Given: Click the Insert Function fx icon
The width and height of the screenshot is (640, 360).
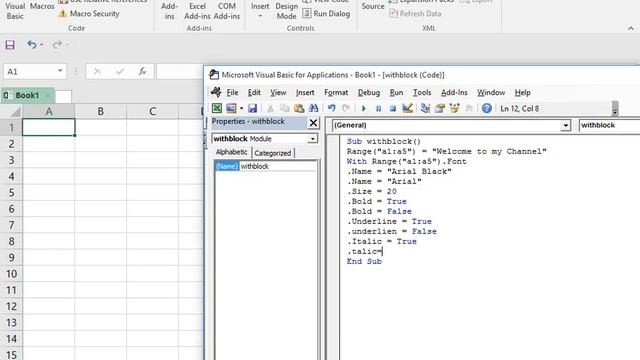Looking at the screenshot, I should (x=142, y=71).
